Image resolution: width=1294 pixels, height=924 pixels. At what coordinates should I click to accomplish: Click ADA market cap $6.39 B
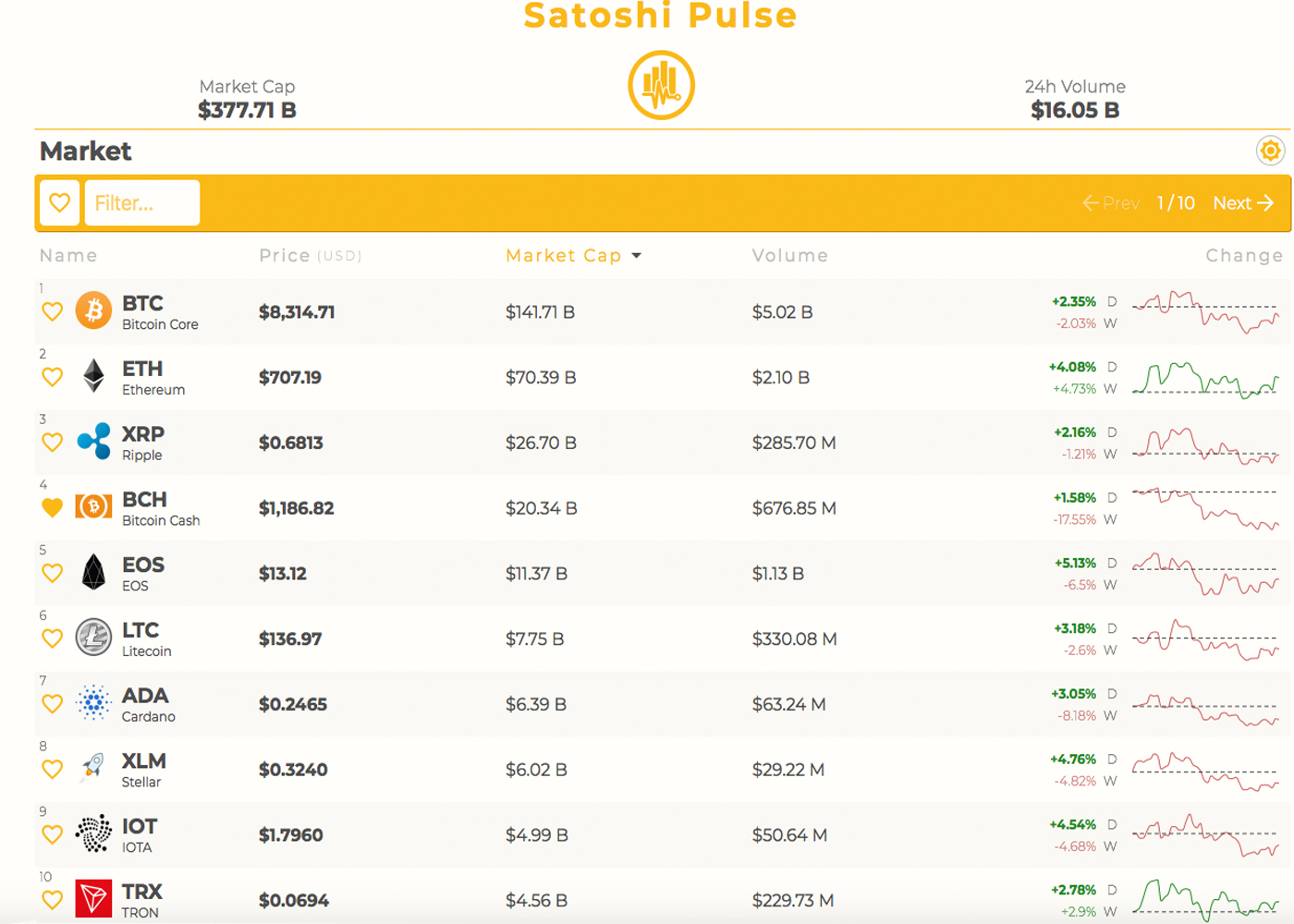[536, 704]
